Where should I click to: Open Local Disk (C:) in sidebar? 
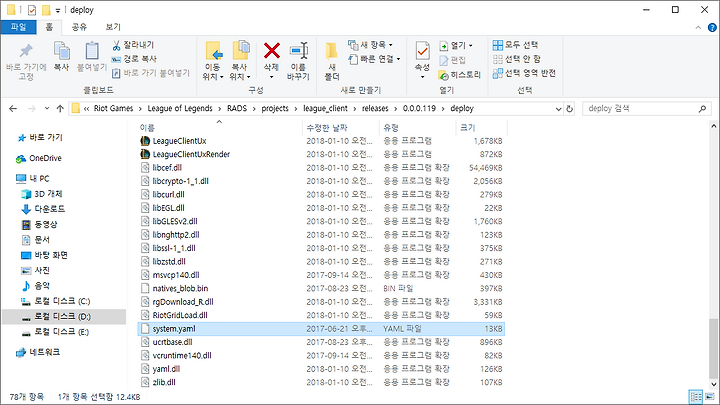[56, 301]
